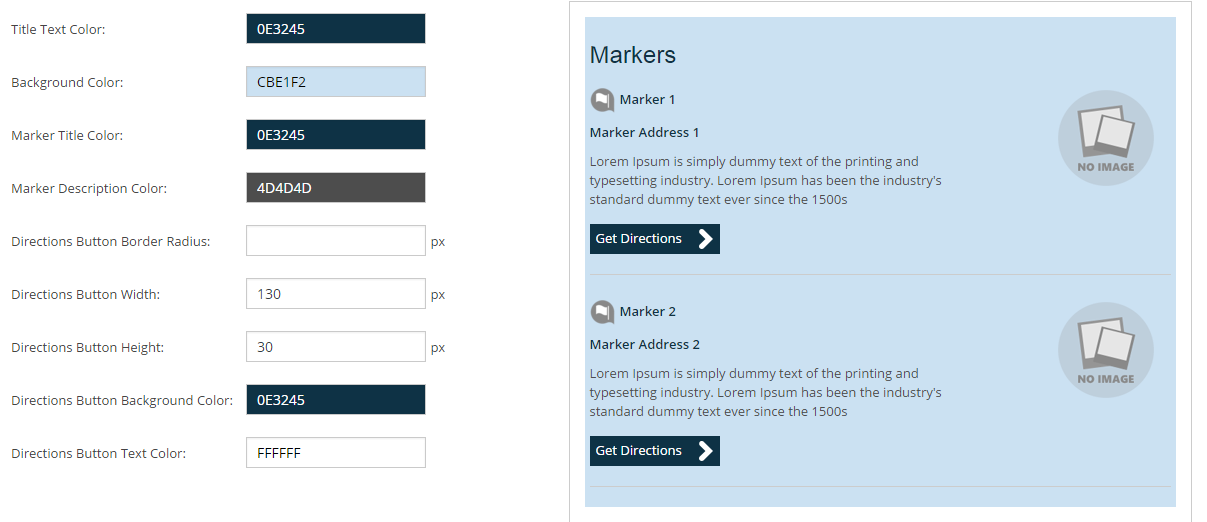This screenshot has height=522, width=1207.
Task: Focus the Directions Button Border Radius field
Action: [x=335, y=241]
